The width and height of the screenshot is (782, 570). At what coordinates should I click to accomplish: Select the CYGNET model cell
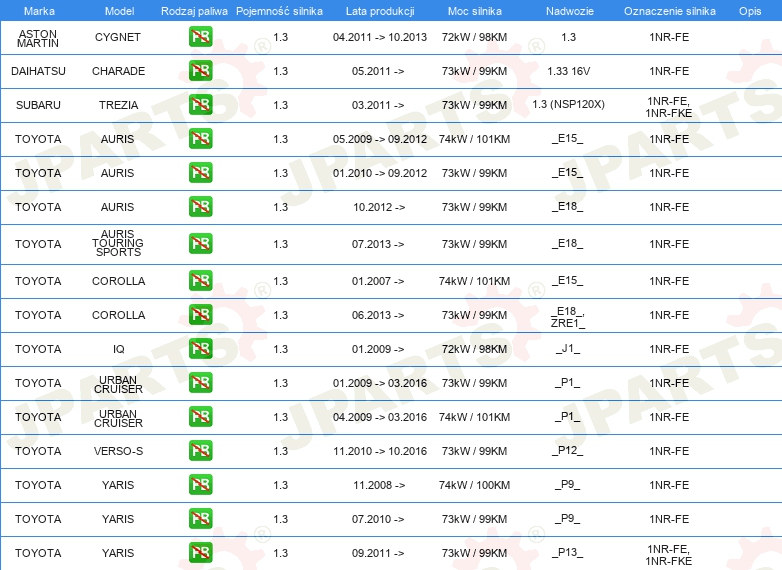tap(118, 37)
